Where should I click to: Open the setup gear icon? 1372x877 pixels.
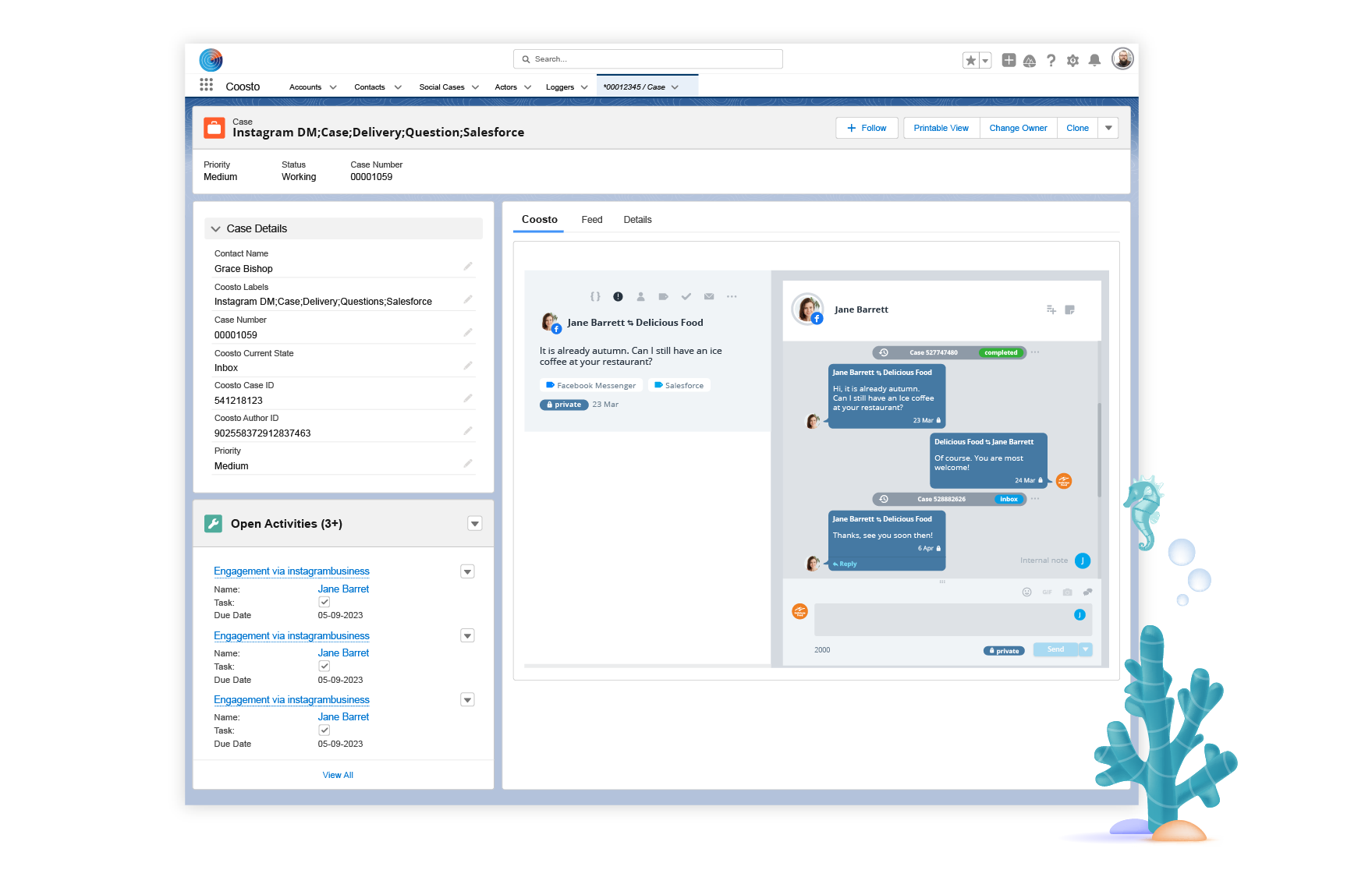(1072, 61)
